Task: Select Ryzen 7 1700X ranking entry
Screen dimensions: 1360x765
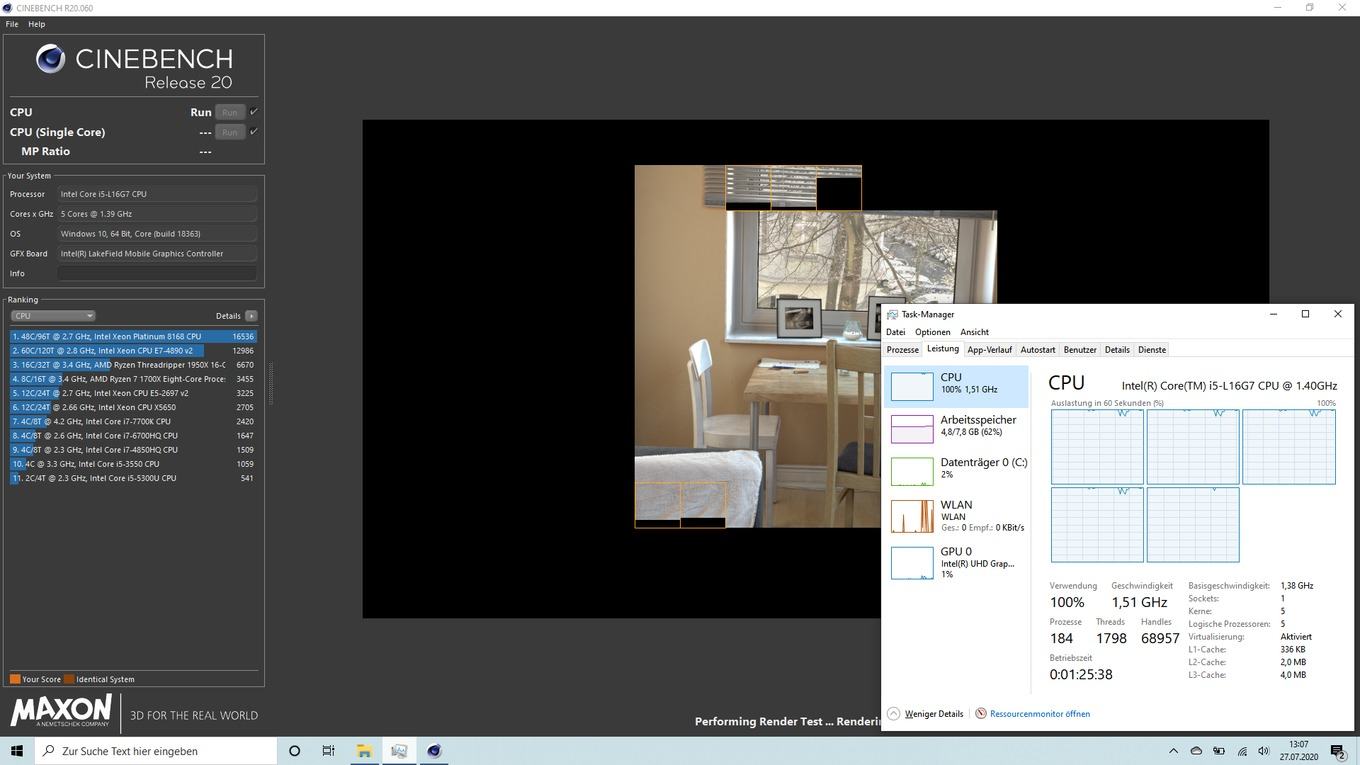Action: [x=133, y=379]
